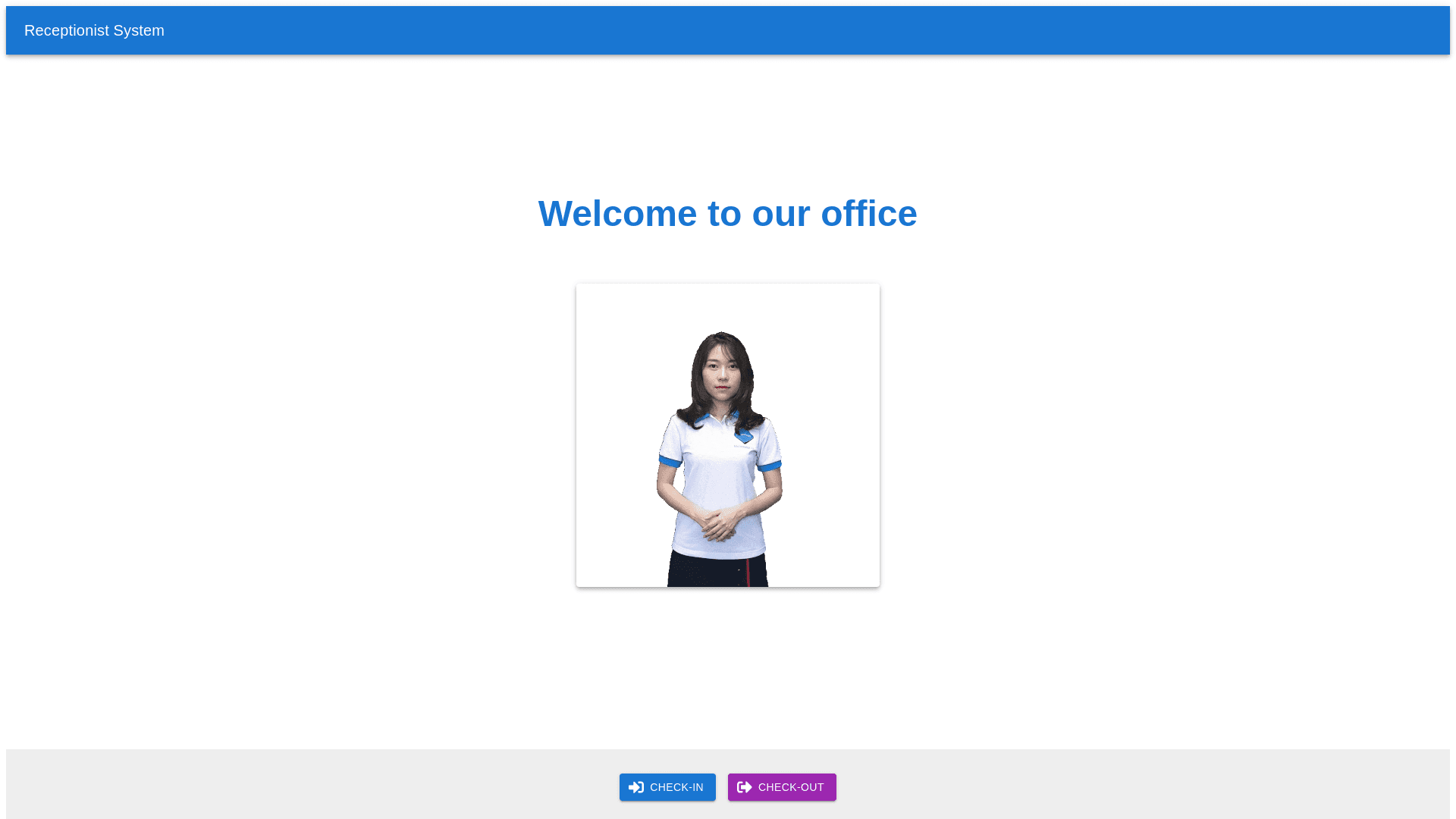Click the gray footer bar background

pyautogui.click(x=303, y=785)
